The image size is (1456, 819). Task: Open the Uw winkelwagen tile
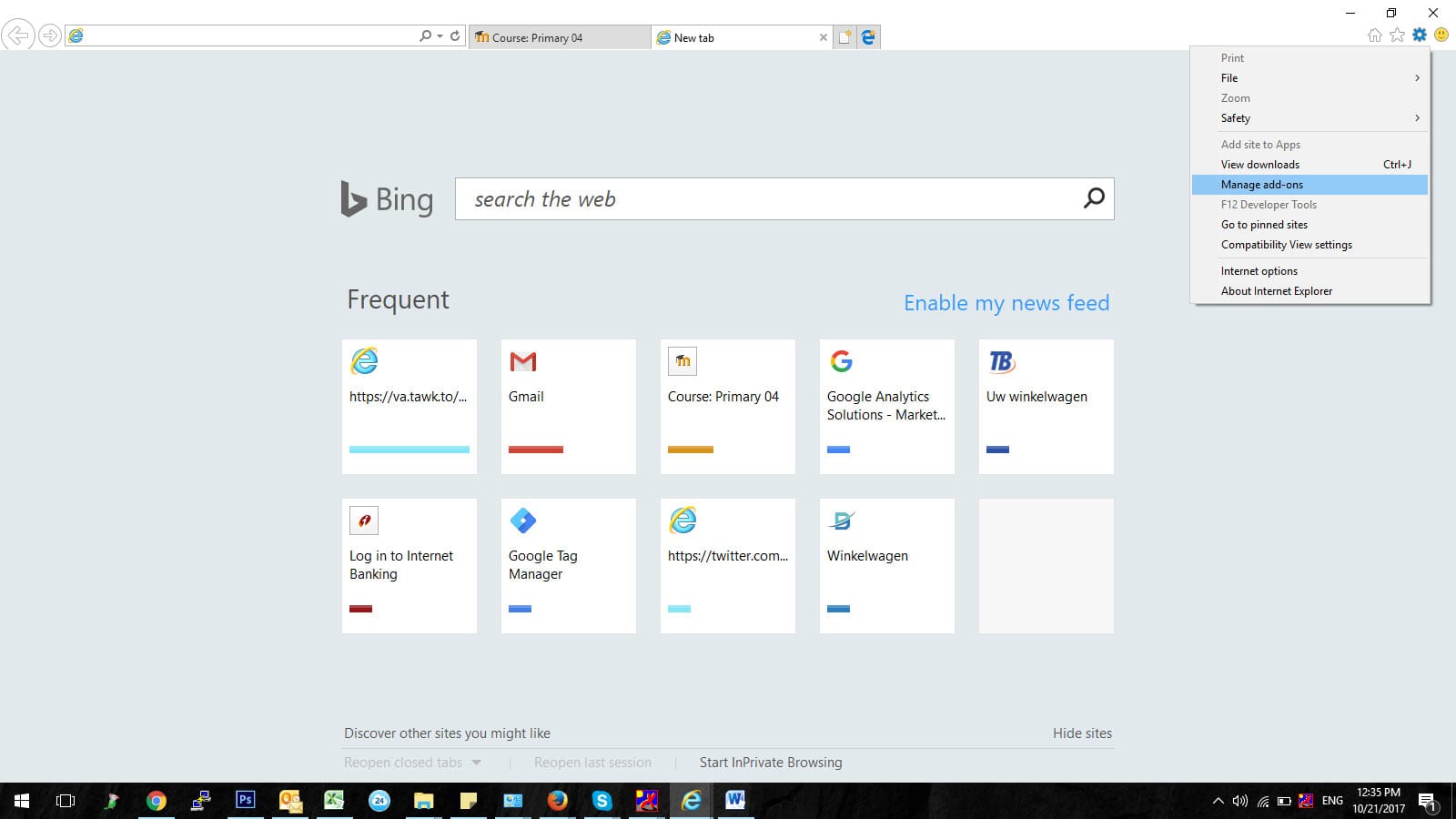coord(1046,407)
